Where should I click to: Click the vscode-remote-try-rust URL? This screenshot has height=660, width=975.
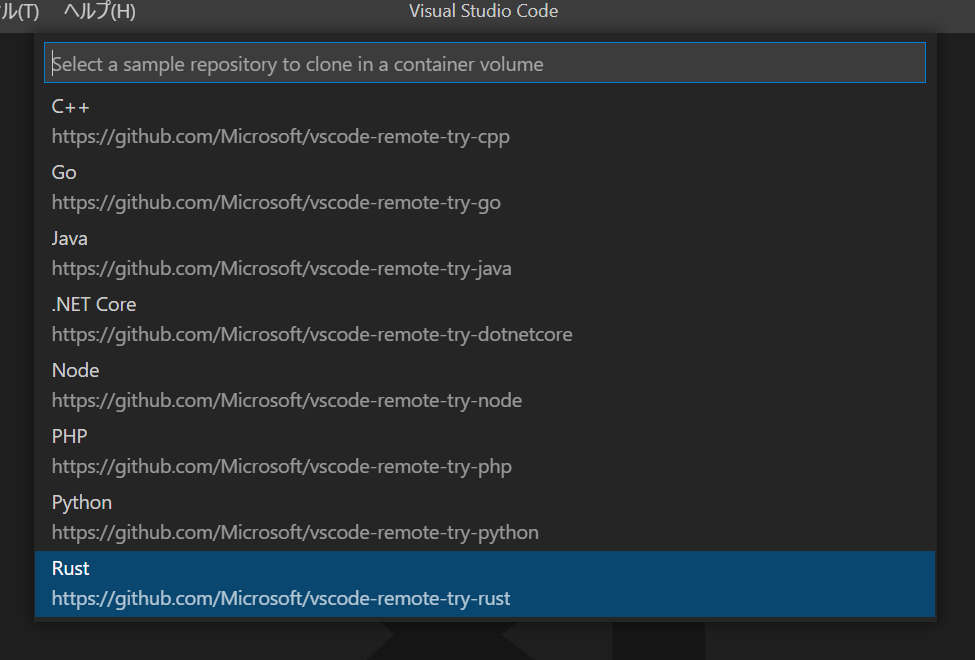coord(281,598)
